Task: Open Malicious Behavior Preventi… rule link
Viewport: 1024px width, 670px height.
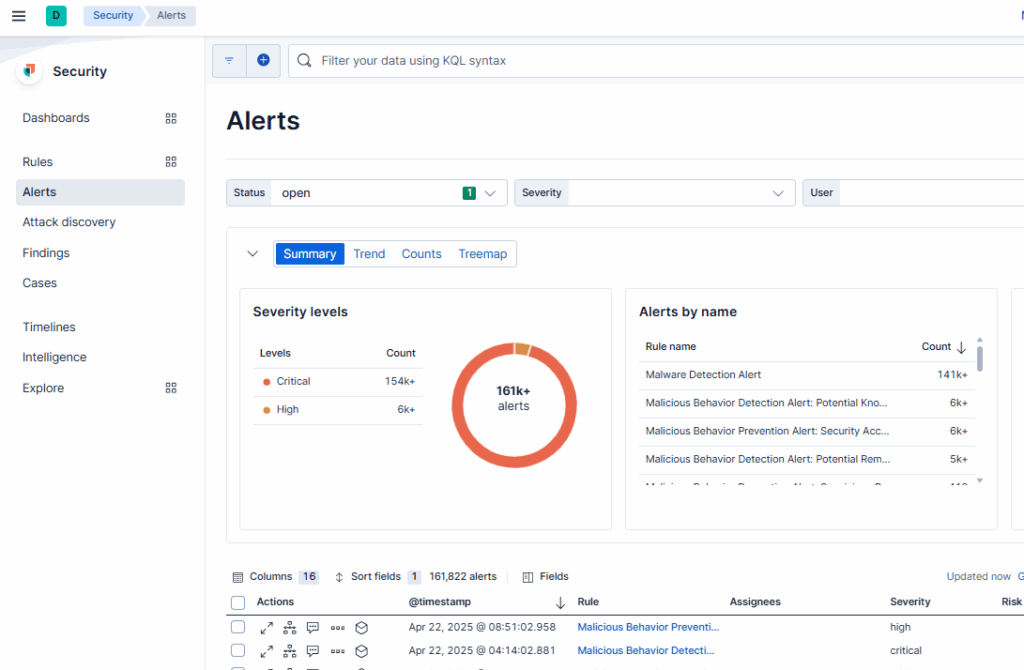Action: (648, 628)
